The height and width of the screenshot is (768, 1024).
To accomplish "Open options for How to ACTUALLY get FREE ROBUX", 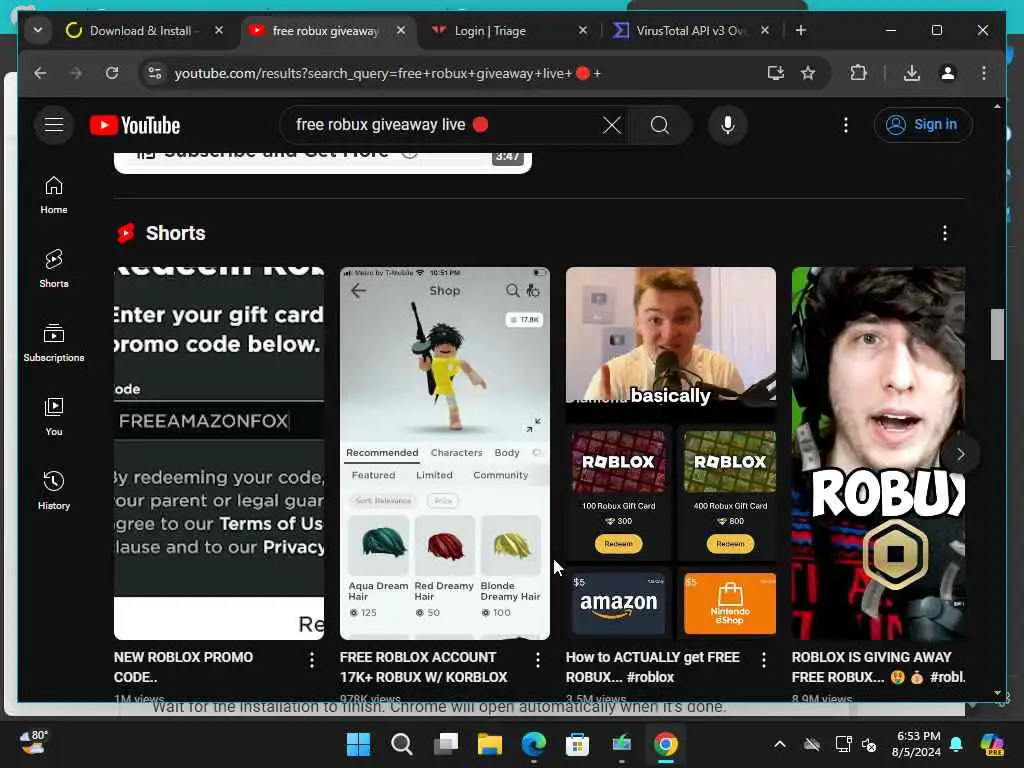I will pos(763,660).
